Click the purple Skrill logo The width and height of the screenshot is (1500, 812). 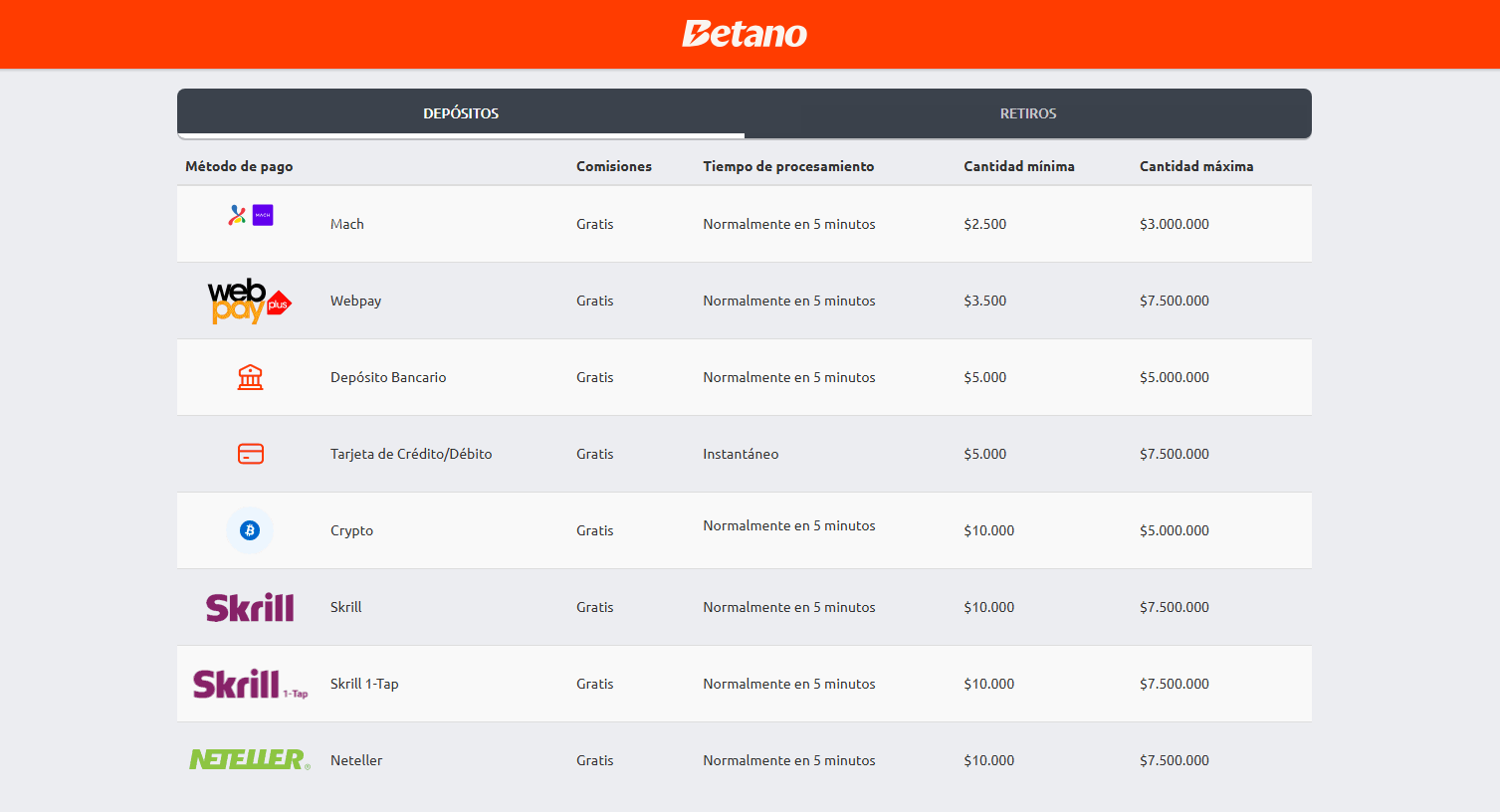[x=250, y=607]
